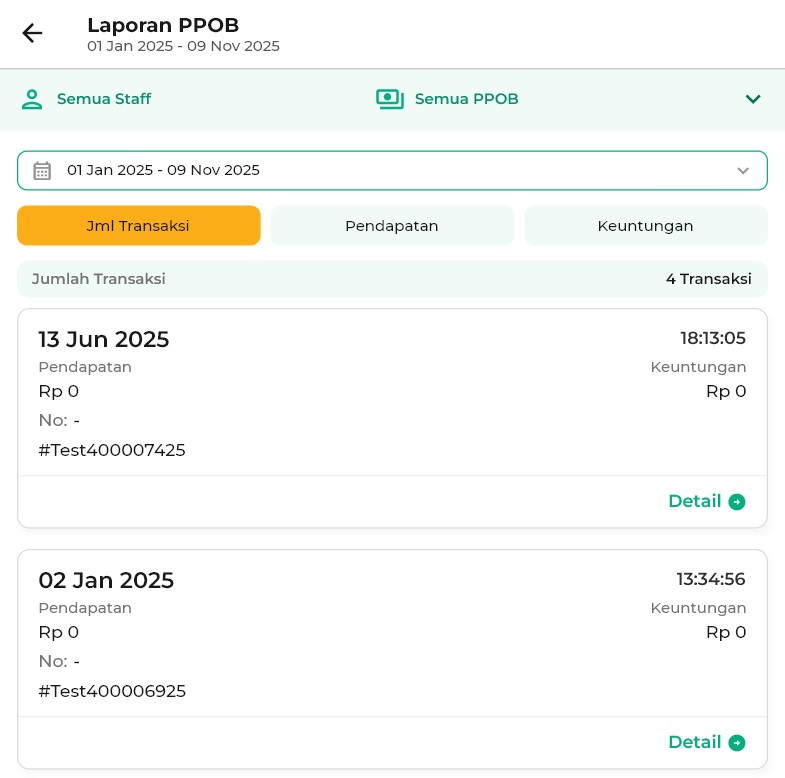Click the Laporan PPOB page title
Viewport: 785px width, 778px height.
(163, 25)
